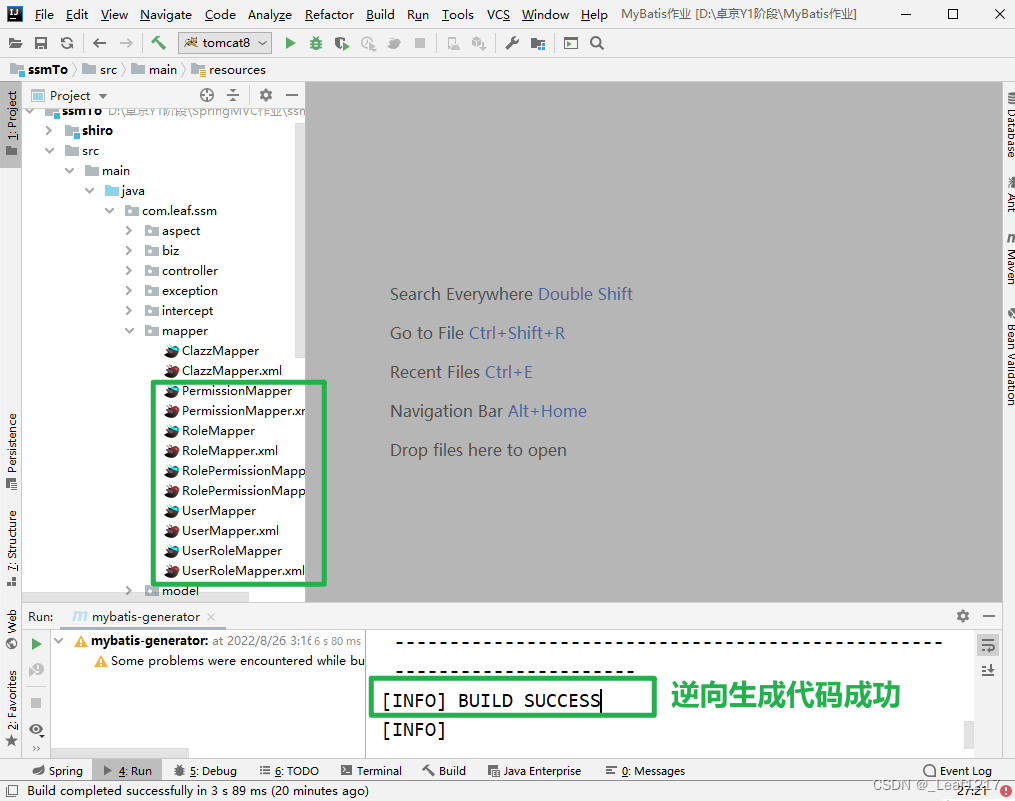Screen dimensions: 1015x801
Task: Open the Build menu
Action: point(380,14)
